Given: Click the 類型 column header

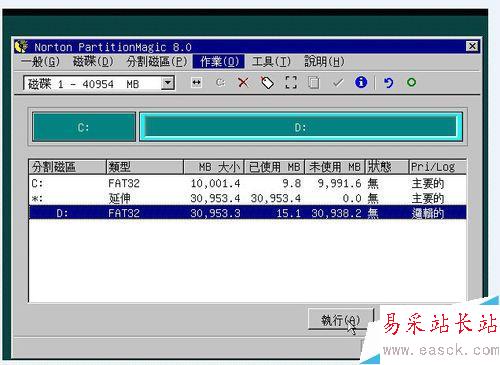Looking at the screenshot, I should 145,167.
